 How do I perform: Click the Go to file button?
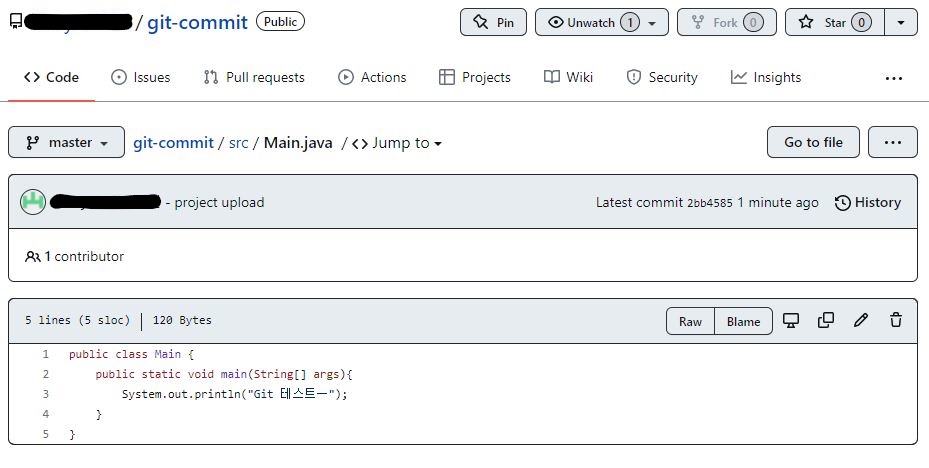(x=813, y=142)
